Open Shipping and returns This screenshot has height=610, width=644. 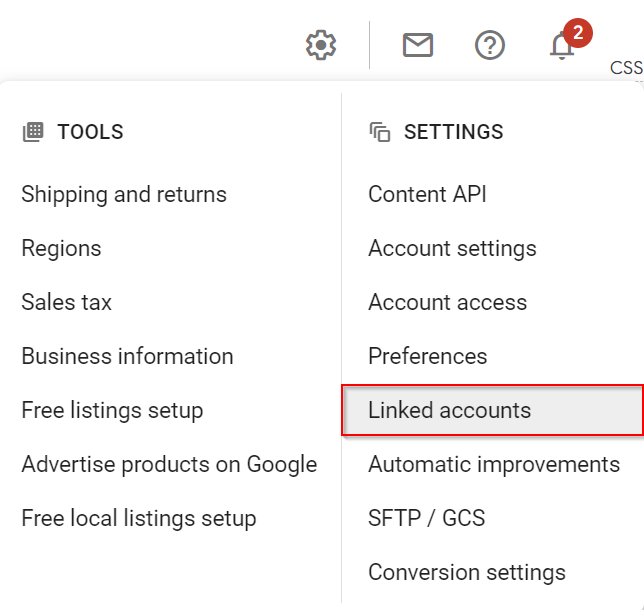click(124, 194)
